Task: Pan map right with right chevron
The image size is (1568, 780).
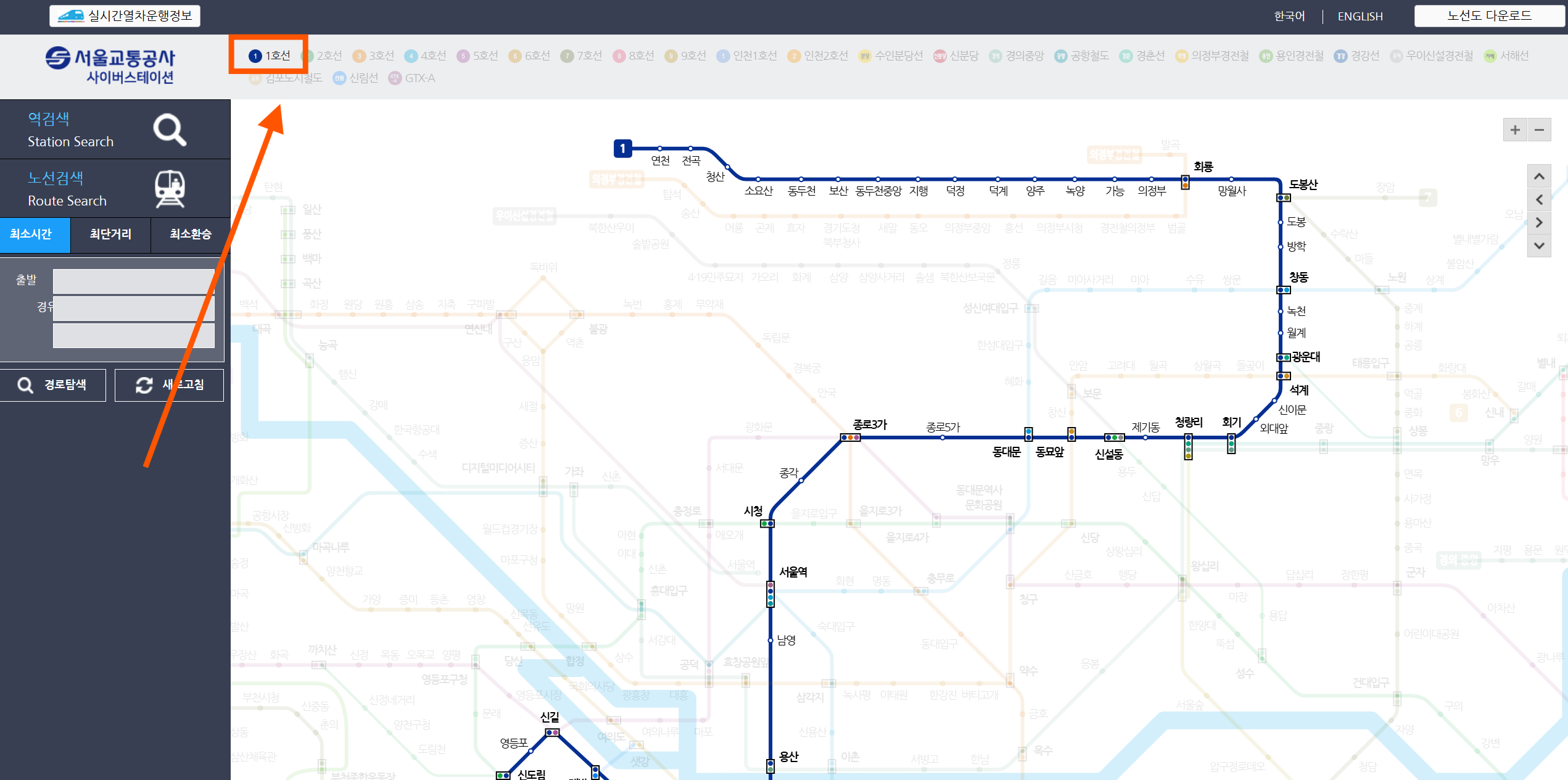Action: (x=1540, y=222)
